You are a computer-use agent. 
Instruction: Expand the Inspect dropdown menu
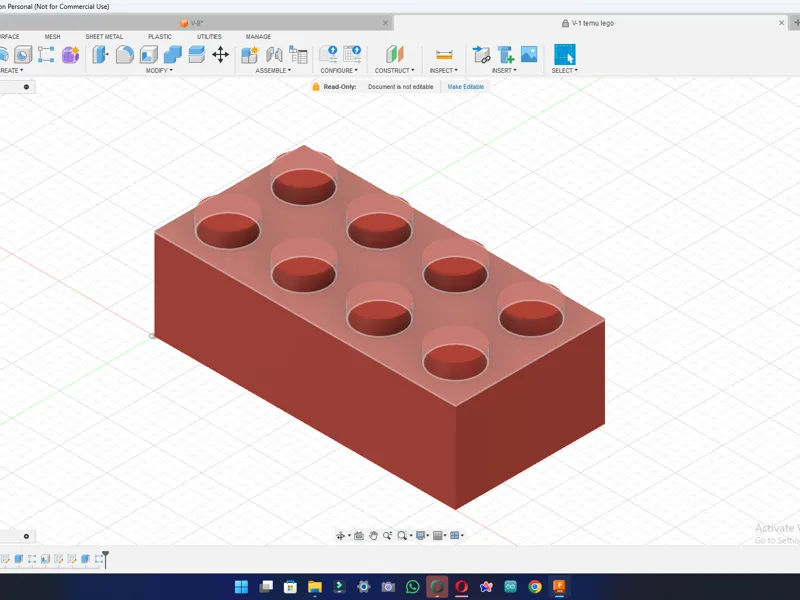coord(444,70)
